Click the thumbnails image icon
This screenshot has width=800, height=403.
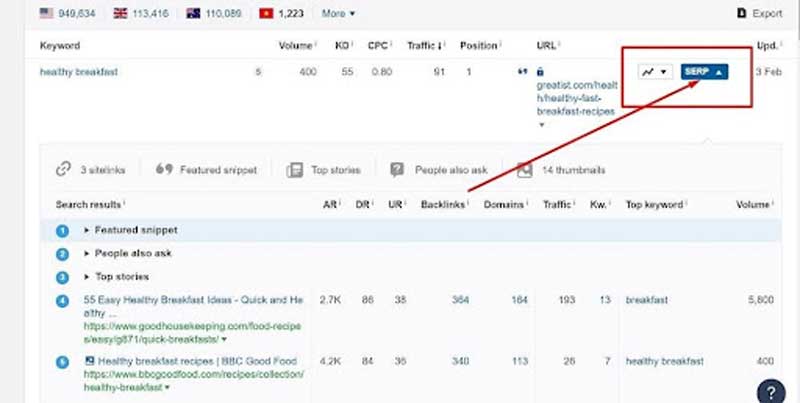[x=524, y=170]
